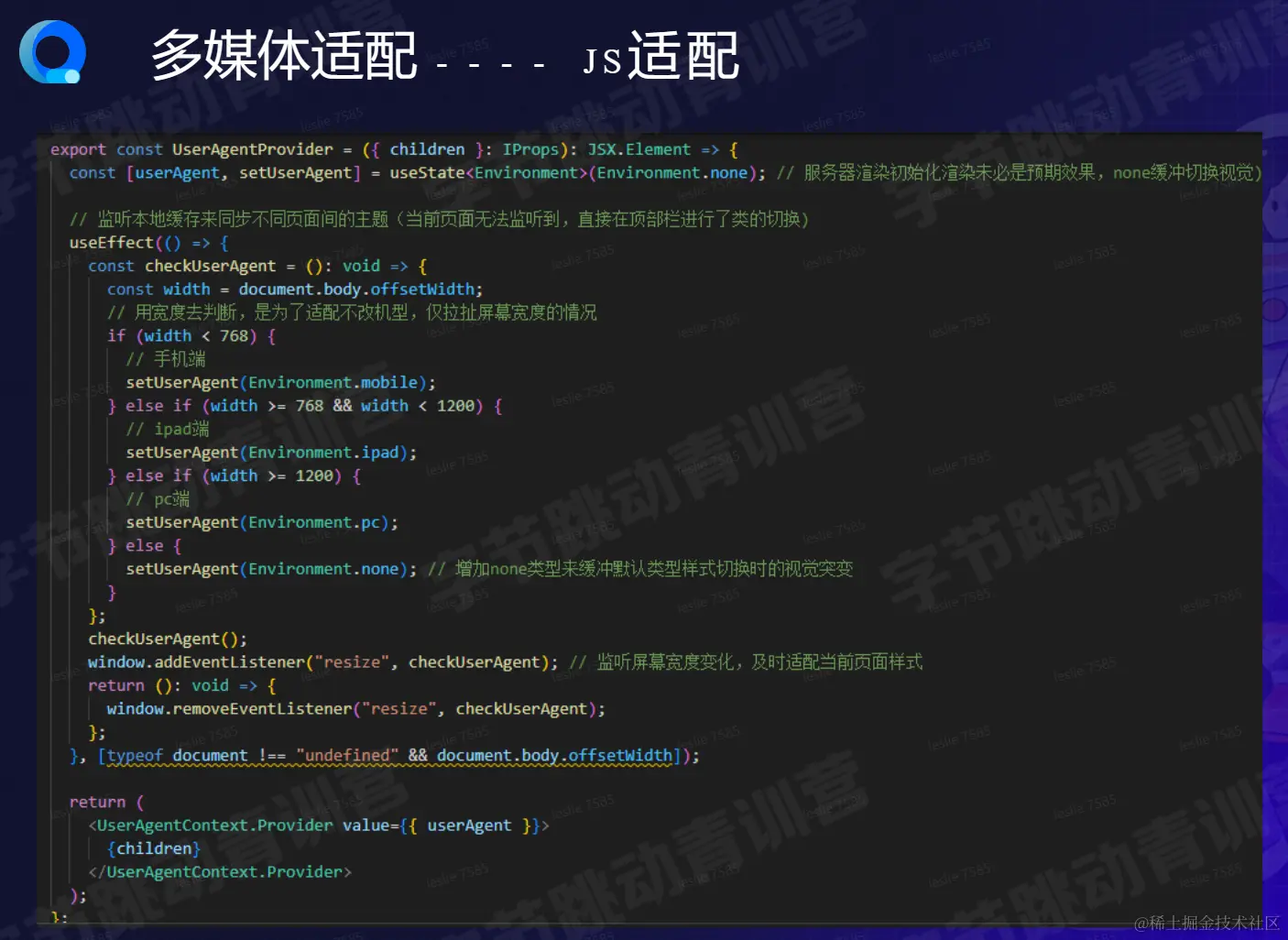Screen dimensions: 1288x940
Task: Click the underlined 'typeof document !== "undefined"' dependency line
Action: (385, 756)
